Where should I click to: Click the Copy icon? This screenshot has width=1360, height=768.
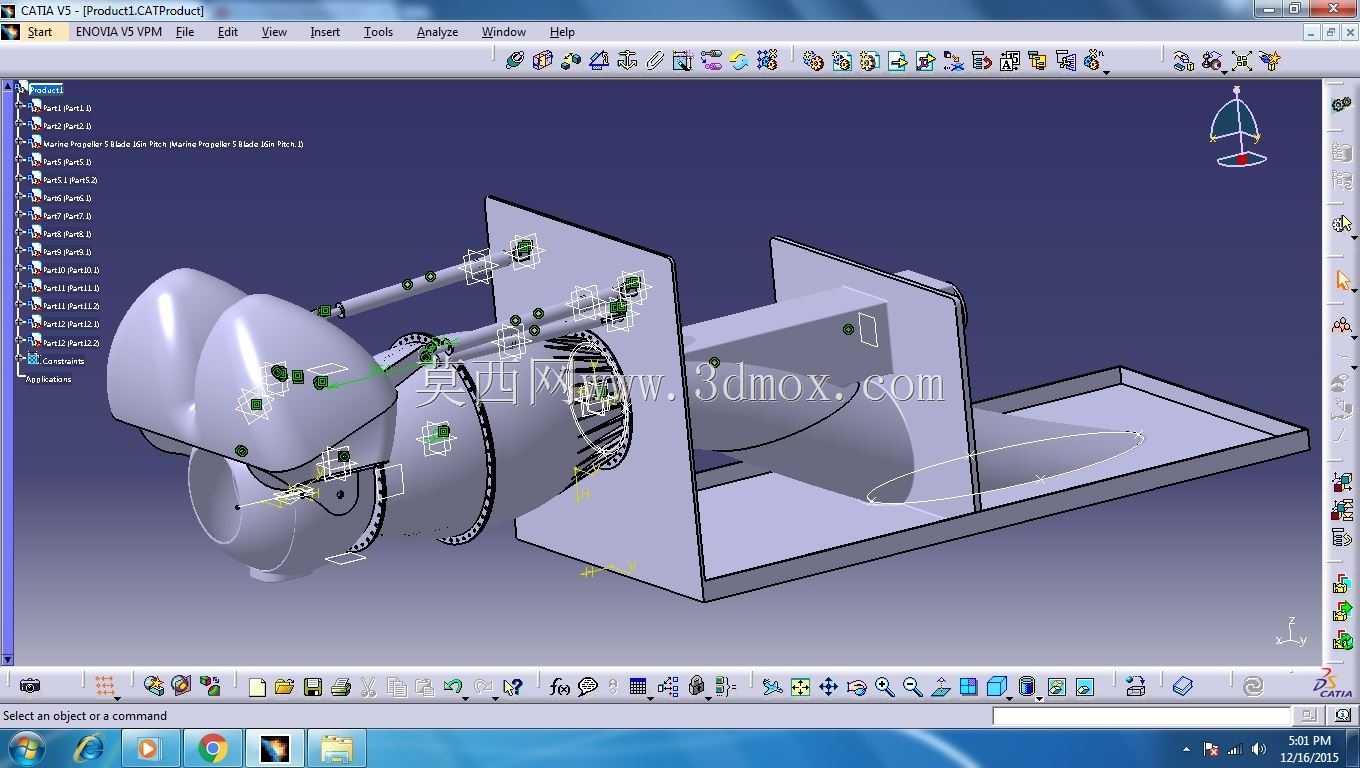pyautogui.click(x=396, y=687)
